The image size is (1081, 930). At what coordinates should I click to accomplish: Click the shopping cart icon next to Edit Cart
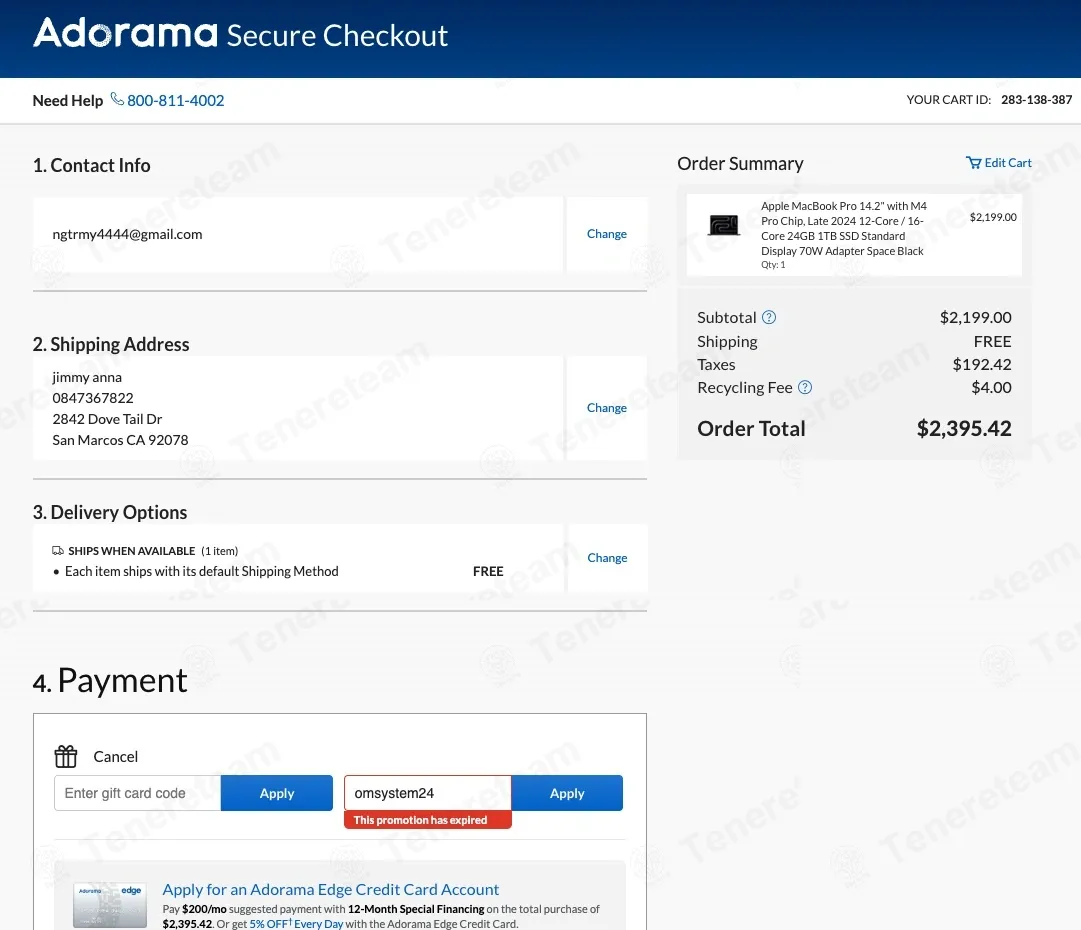click(x=973, y=163)
